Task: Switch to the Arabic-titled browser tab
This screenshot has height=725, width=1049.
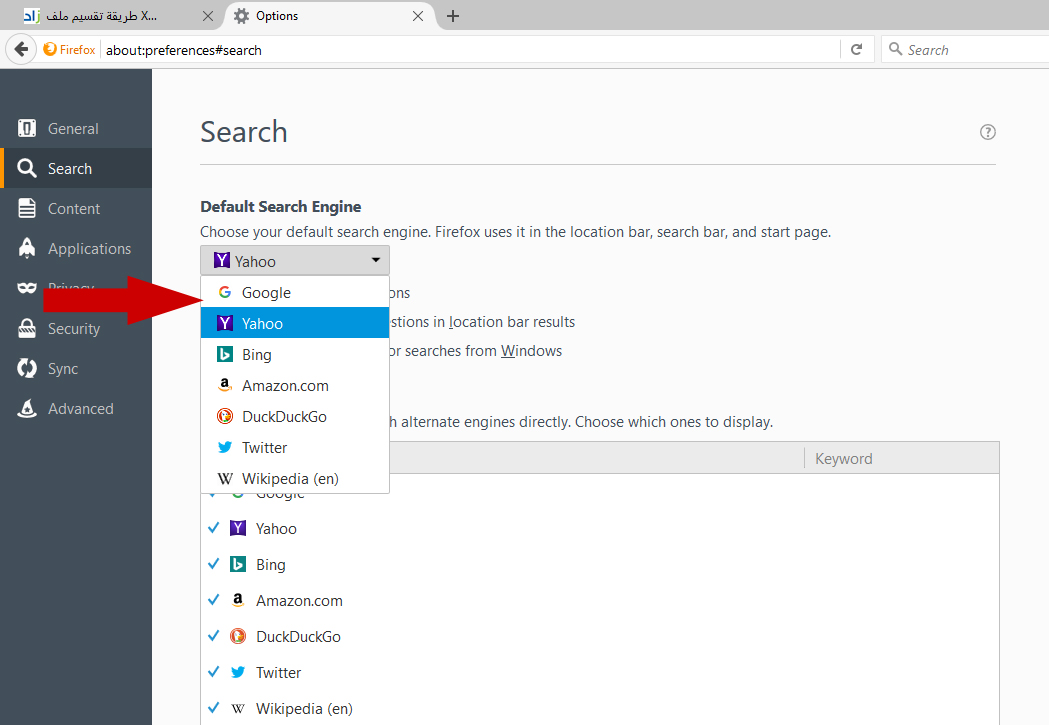Action: 110,16
